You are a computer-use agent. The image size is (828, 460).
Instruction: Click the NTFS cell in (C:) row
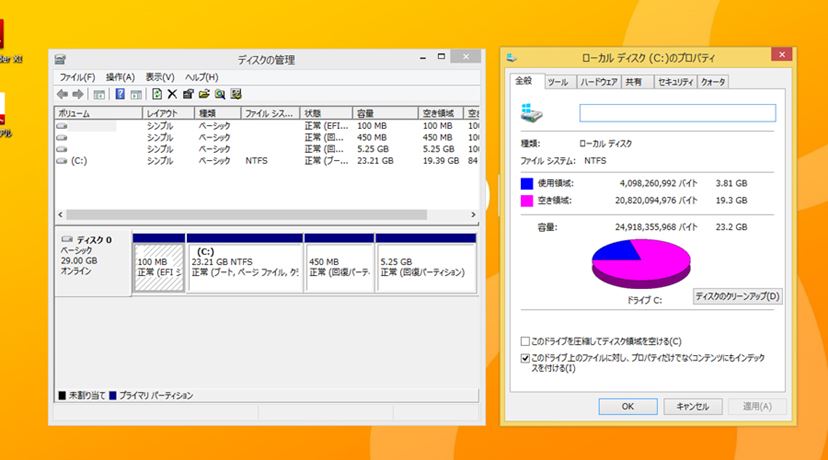[257, 161]
